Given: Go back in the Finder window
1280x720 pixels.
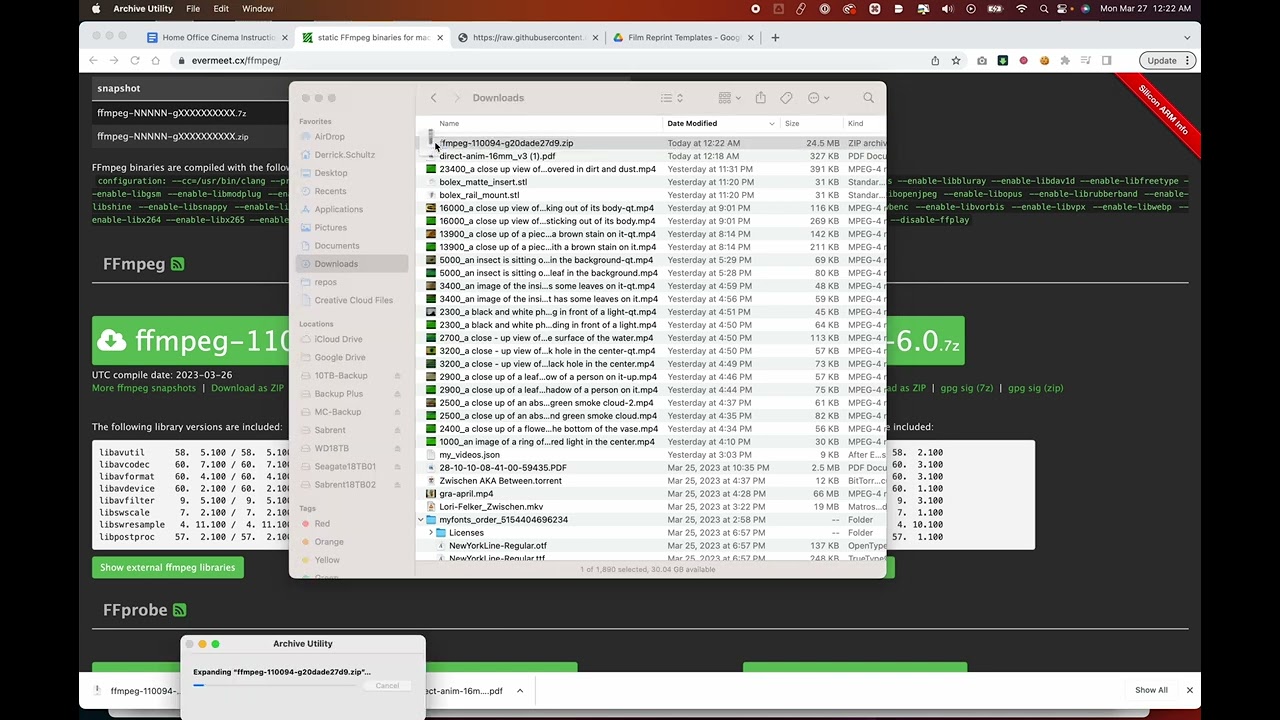Looking at the screenshot, I should [433, 98].
